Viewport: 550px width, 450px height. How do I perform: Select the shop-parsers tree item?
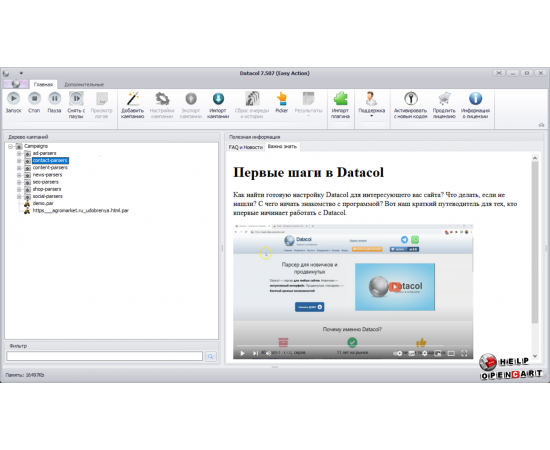click(x=47, y=189)
